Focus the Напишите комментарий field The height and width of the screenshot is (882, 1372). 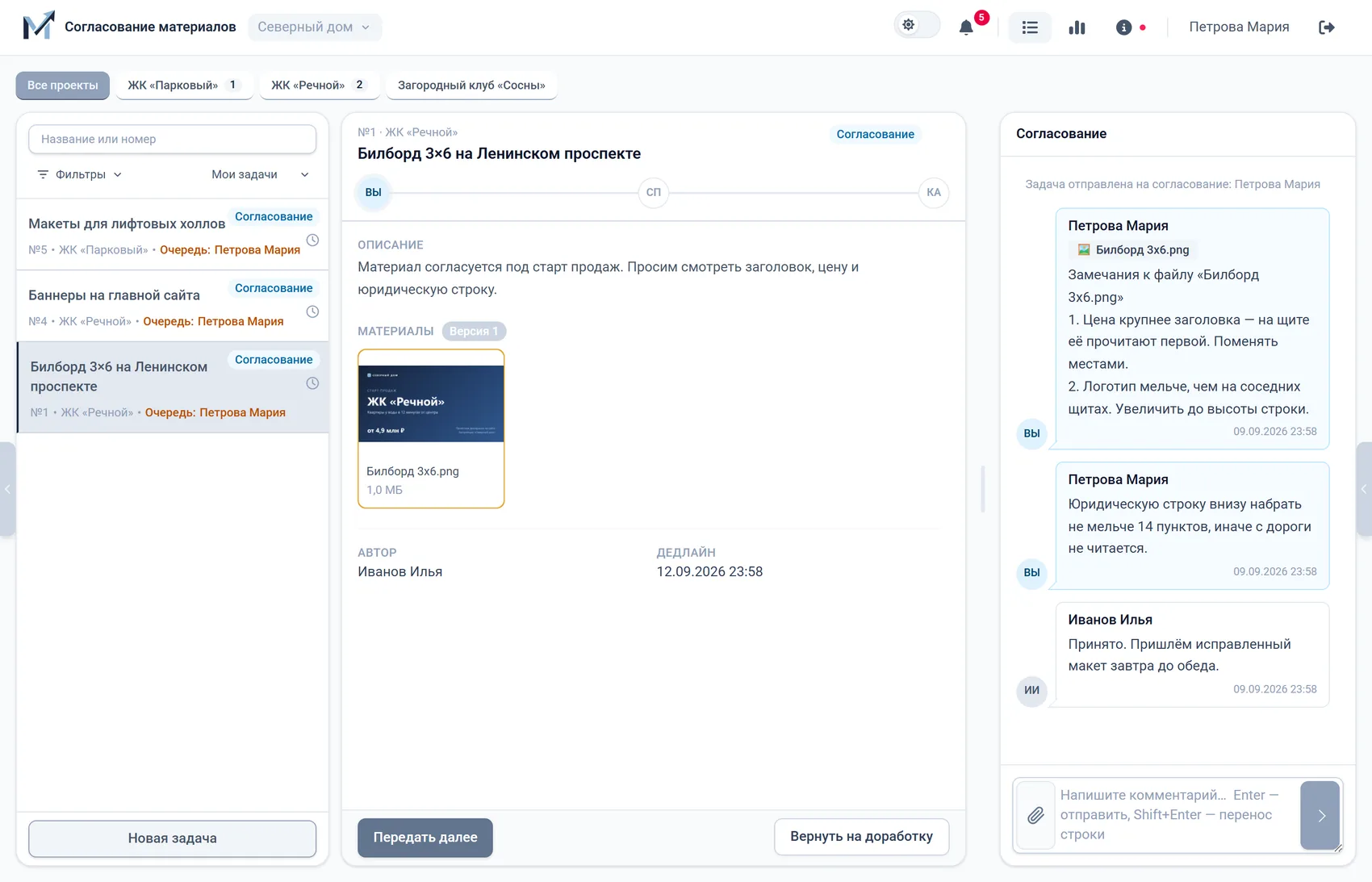(1177, 815)
